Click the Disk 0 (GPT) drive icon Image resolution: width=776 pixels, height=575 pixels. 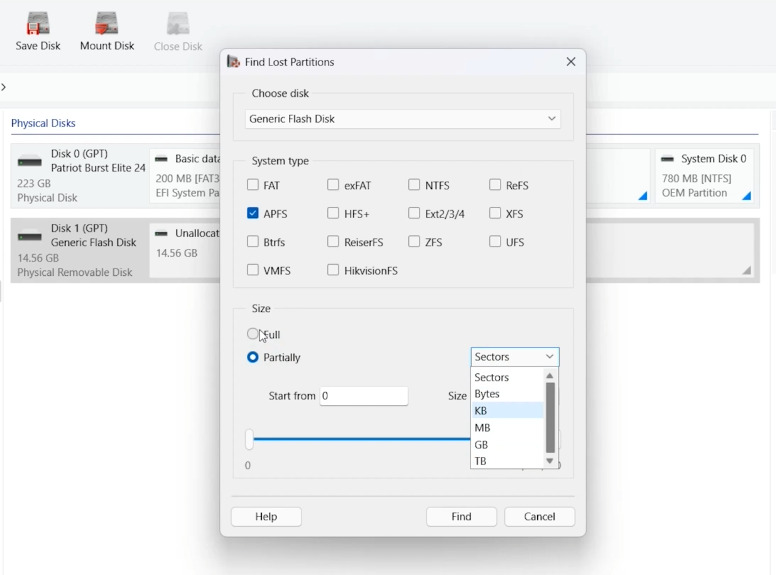pyautogui.click(x=30, y=161)
